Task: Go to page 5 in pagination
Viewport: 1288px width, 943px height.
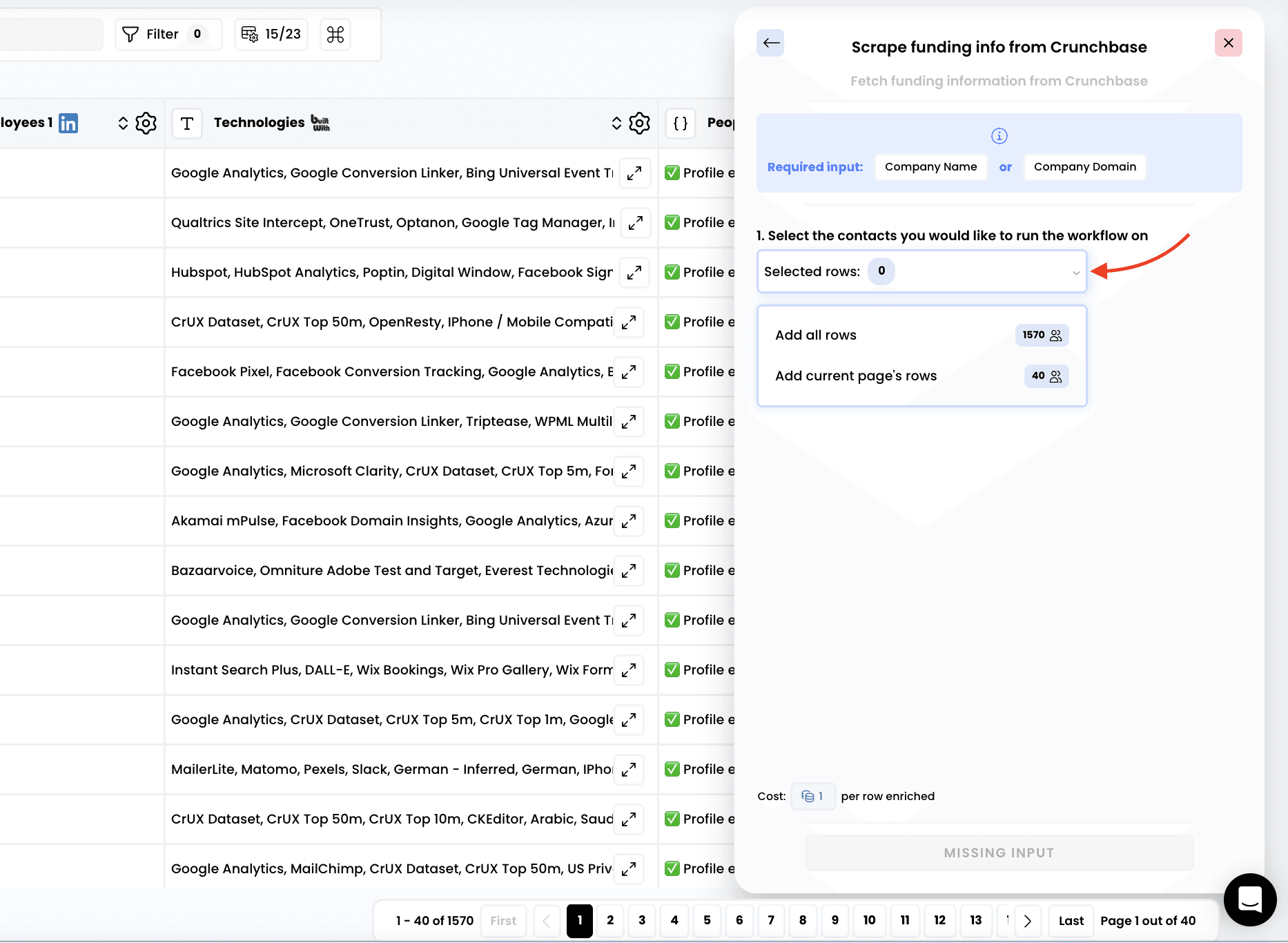Action: pos(707,920)
